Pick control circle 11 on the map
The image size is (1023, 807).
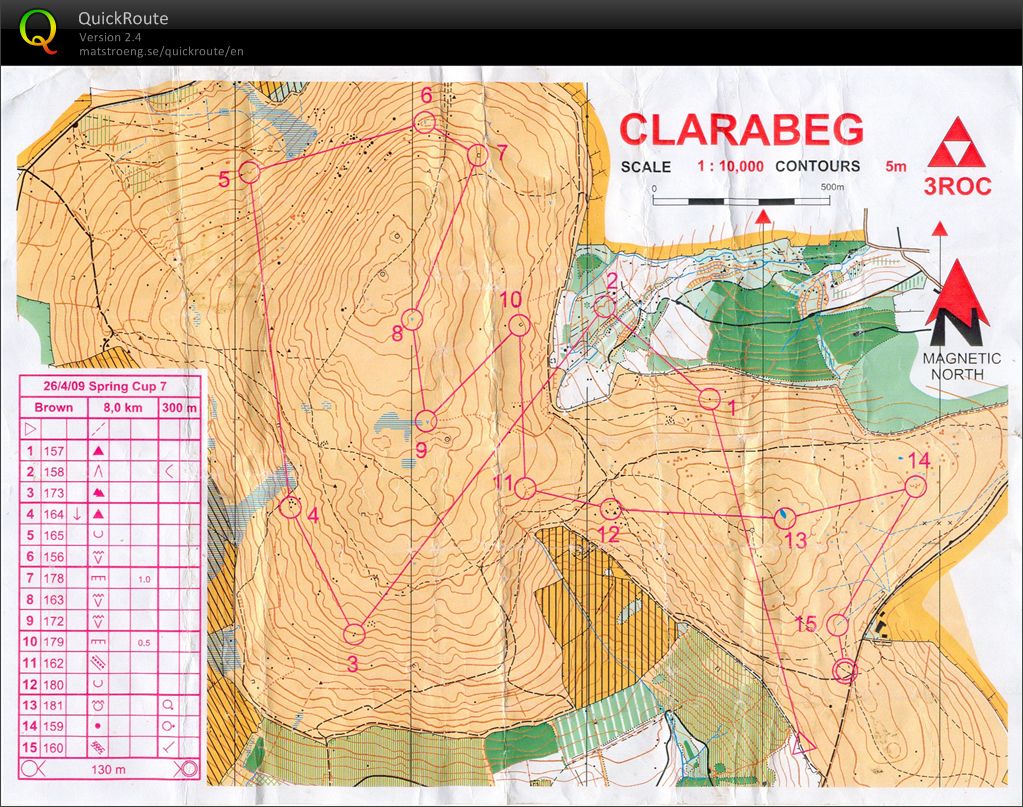click(x=525, y=488)
